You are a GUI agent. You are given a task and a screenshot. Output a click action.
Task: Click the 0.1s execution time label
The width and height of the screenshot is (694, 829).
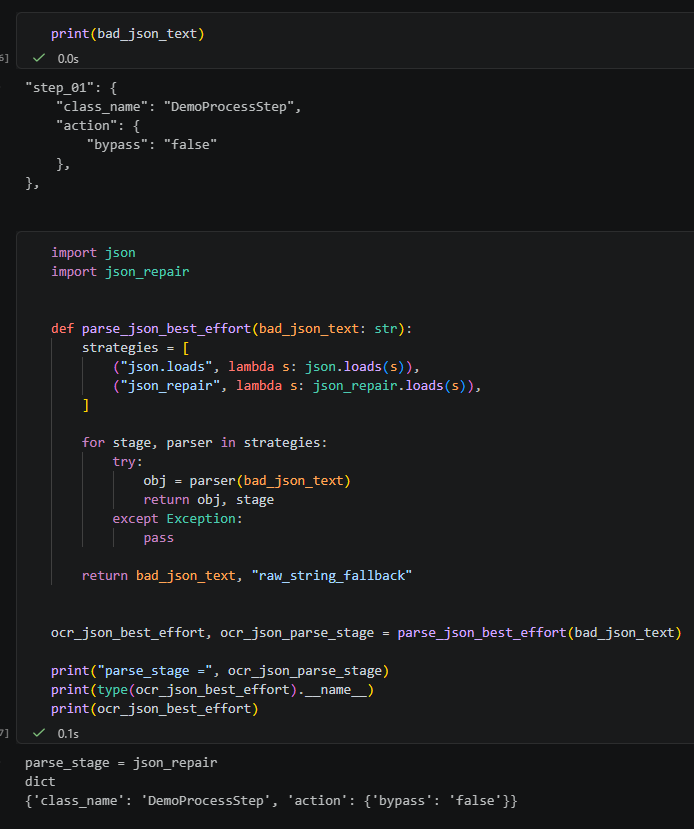click(x=68, y=733)
